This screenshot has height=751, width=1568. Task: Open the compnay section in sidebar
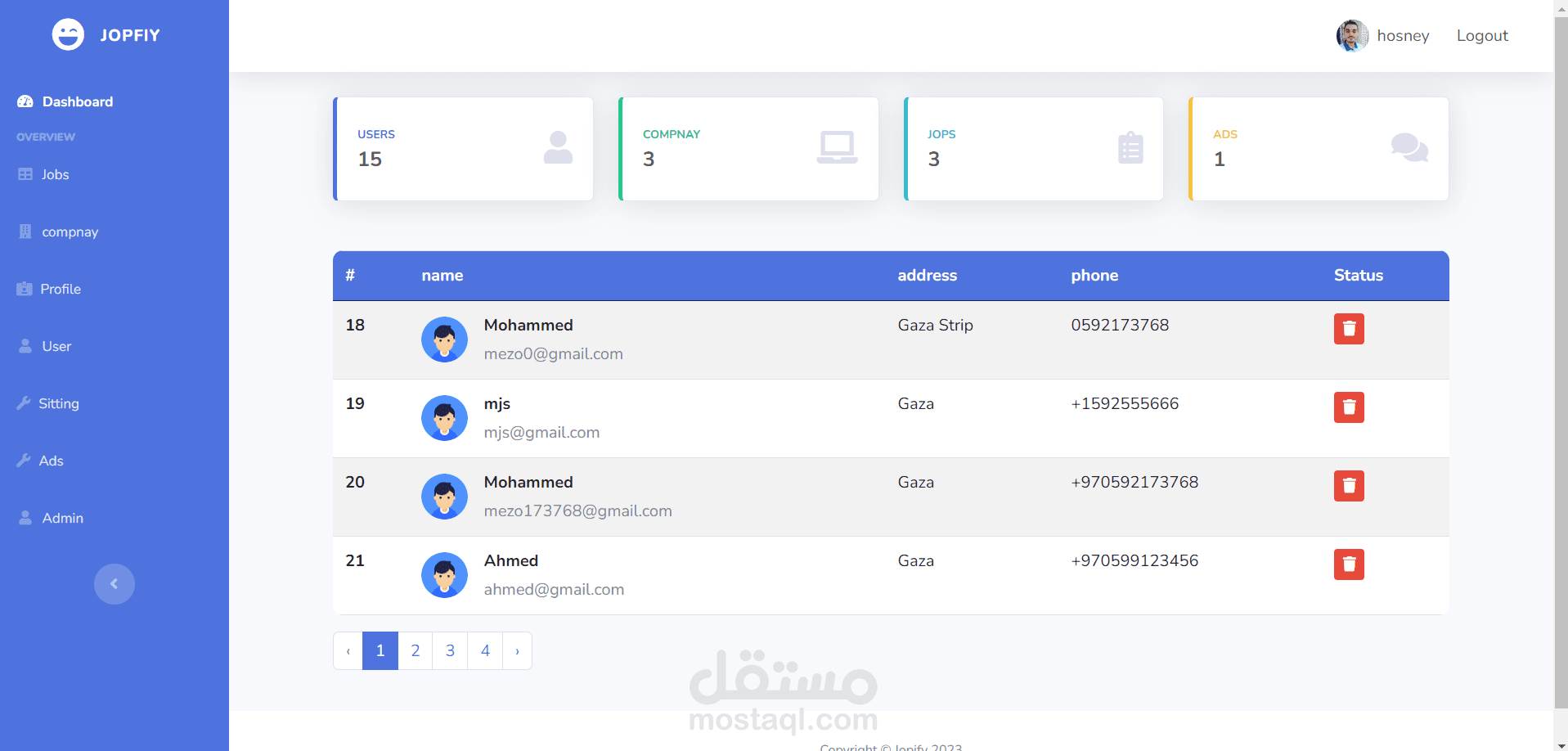pyautogui.click(x=70, y=232)
